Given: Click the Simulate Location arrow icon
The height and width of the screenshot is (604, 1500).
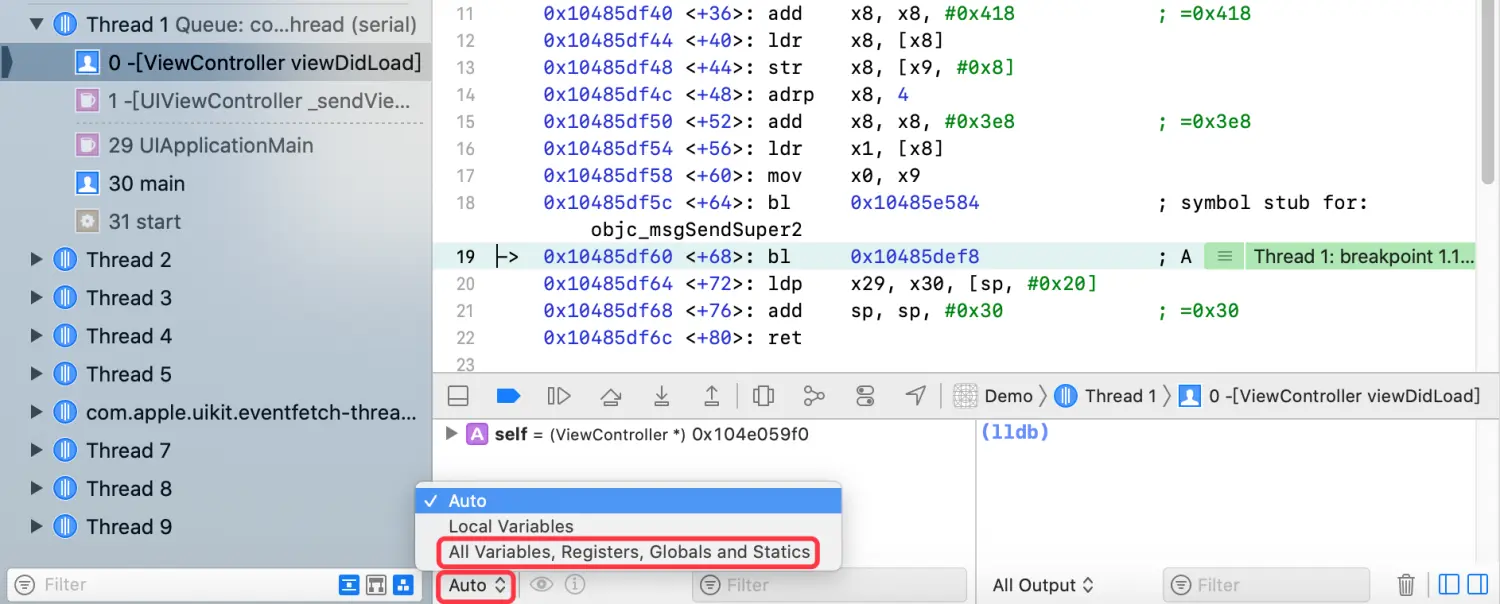Looking at the screenshot, I should click(x=916, y=396).
